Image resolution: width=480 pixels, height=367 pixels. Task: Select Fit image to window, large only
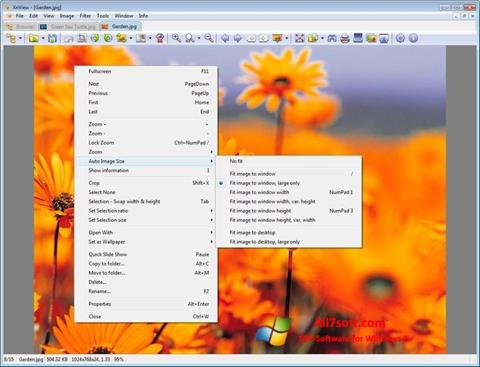click(x=289, y=183)
